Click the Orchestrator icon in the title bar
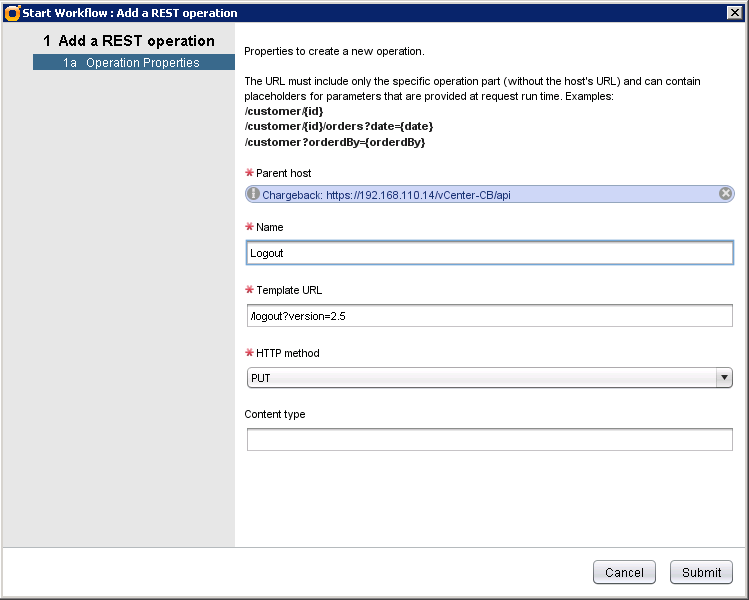 [12, 13]
